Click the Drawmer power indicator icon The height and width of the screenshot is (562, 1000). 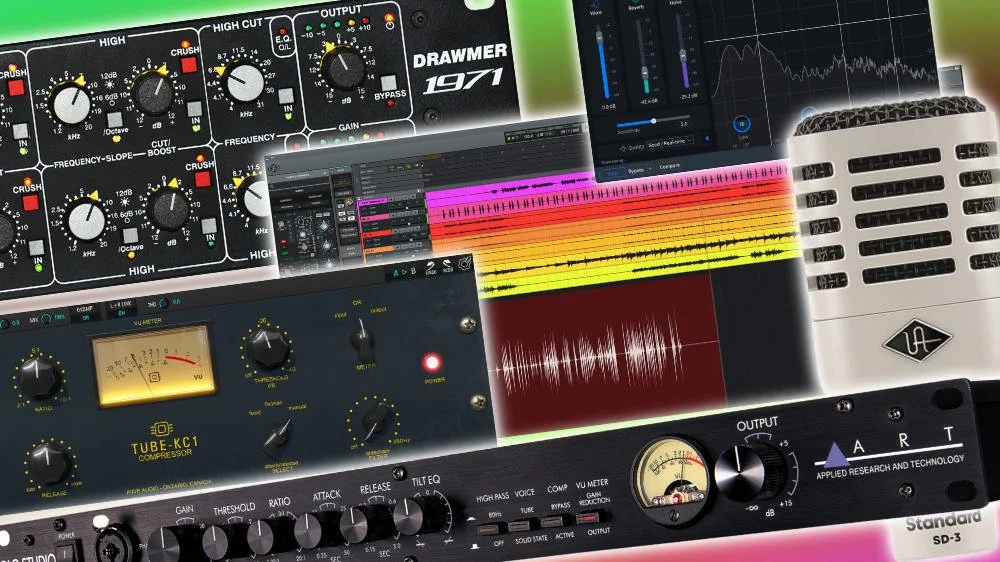(390, 22)
